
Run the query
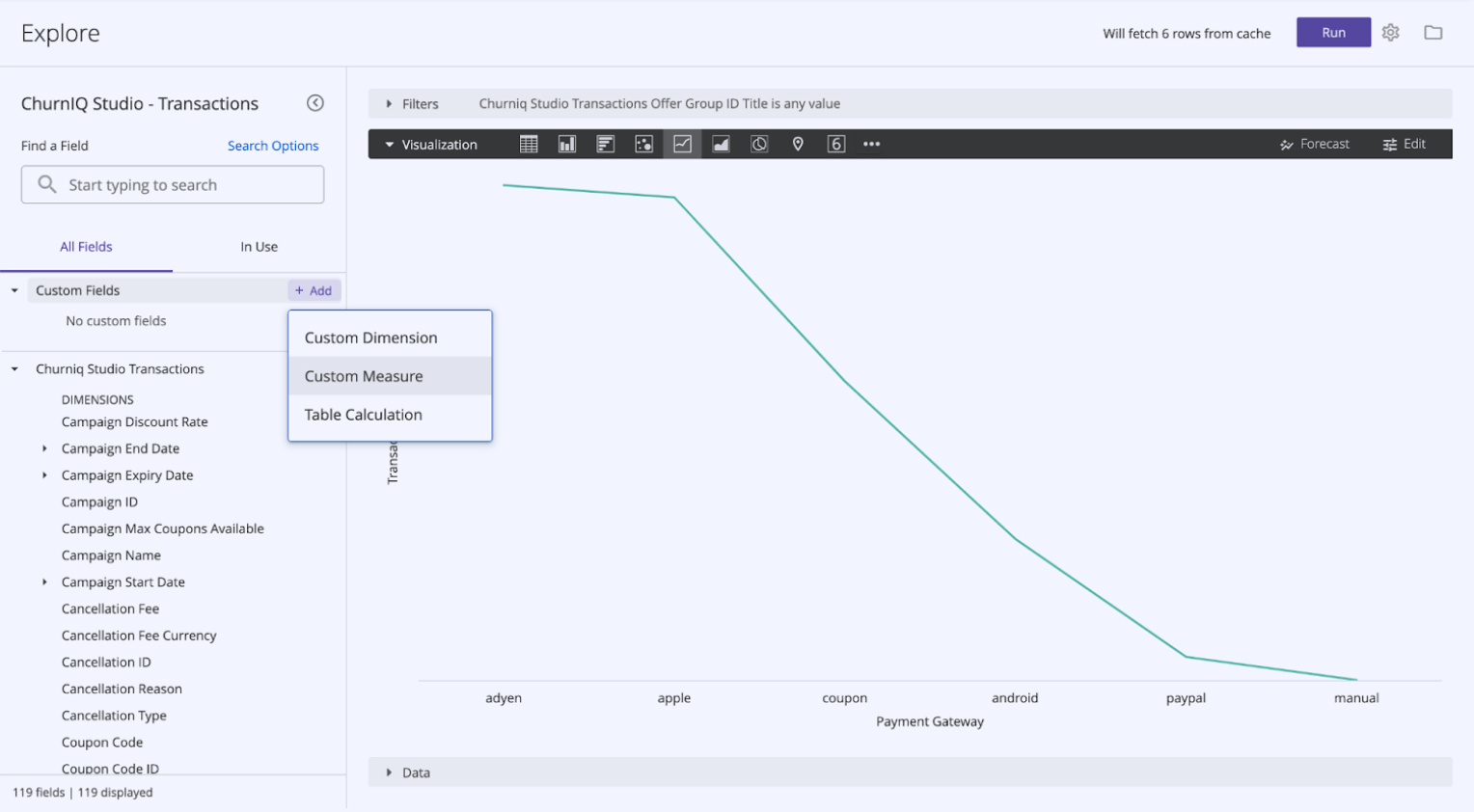coord(1333,33)
